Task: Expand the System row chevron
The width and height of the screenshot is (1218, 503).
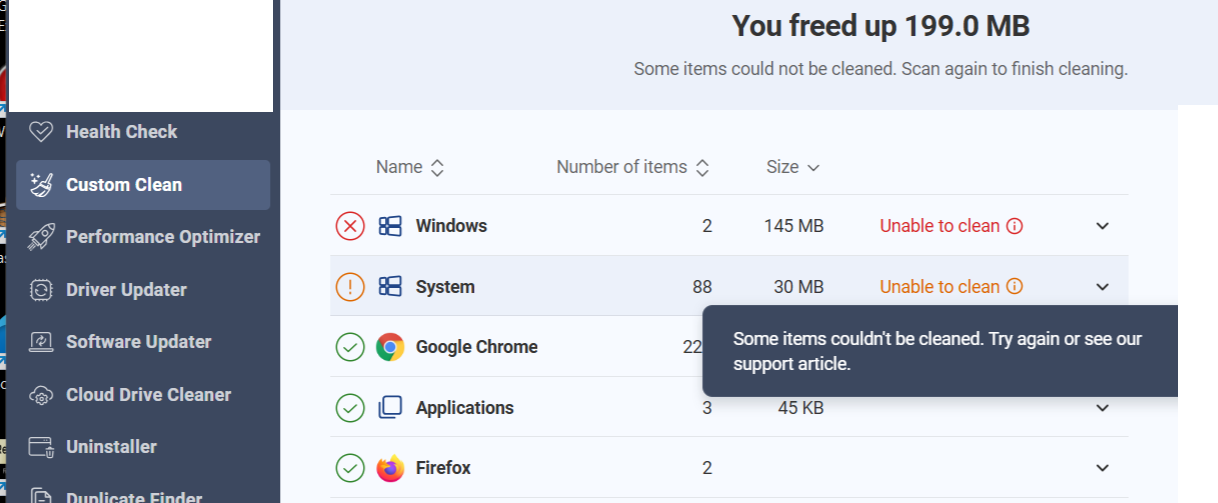Action: (1102, 287)
